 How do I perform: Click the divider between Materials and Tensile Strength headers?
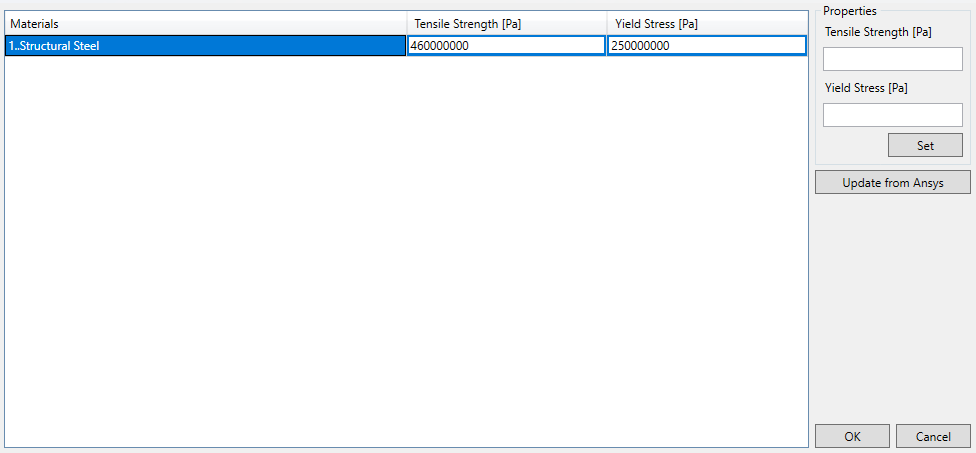click(x=407, y=23)
